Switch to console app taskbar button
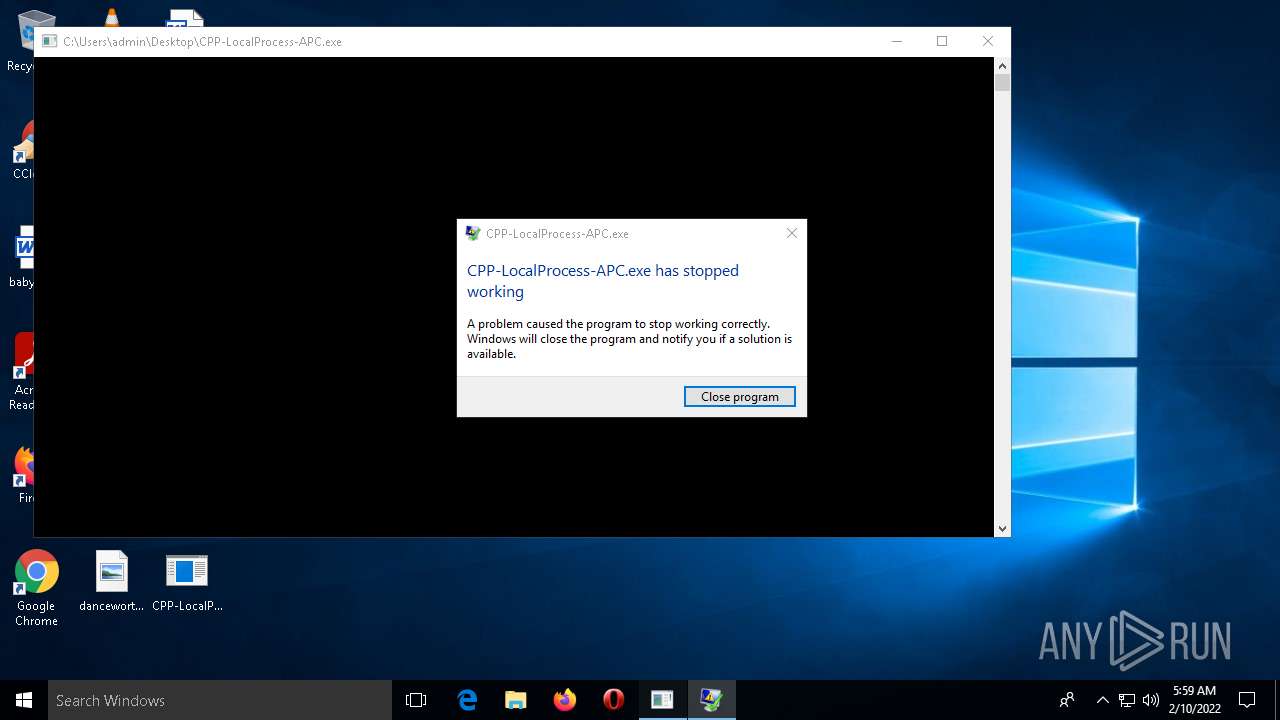1280x720 pixels. click(x=663, y=700)
